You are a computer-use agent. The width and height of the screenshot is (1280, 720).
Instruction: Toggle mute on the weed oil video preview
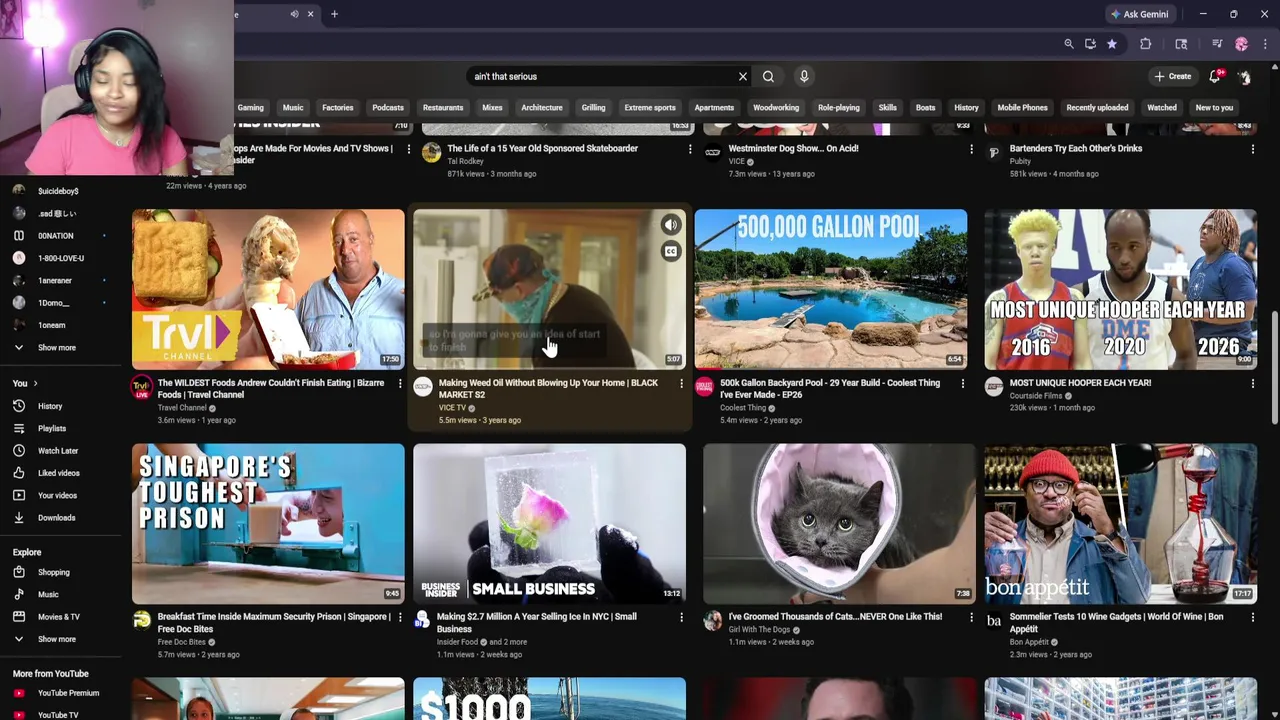[x=671, y=225]
